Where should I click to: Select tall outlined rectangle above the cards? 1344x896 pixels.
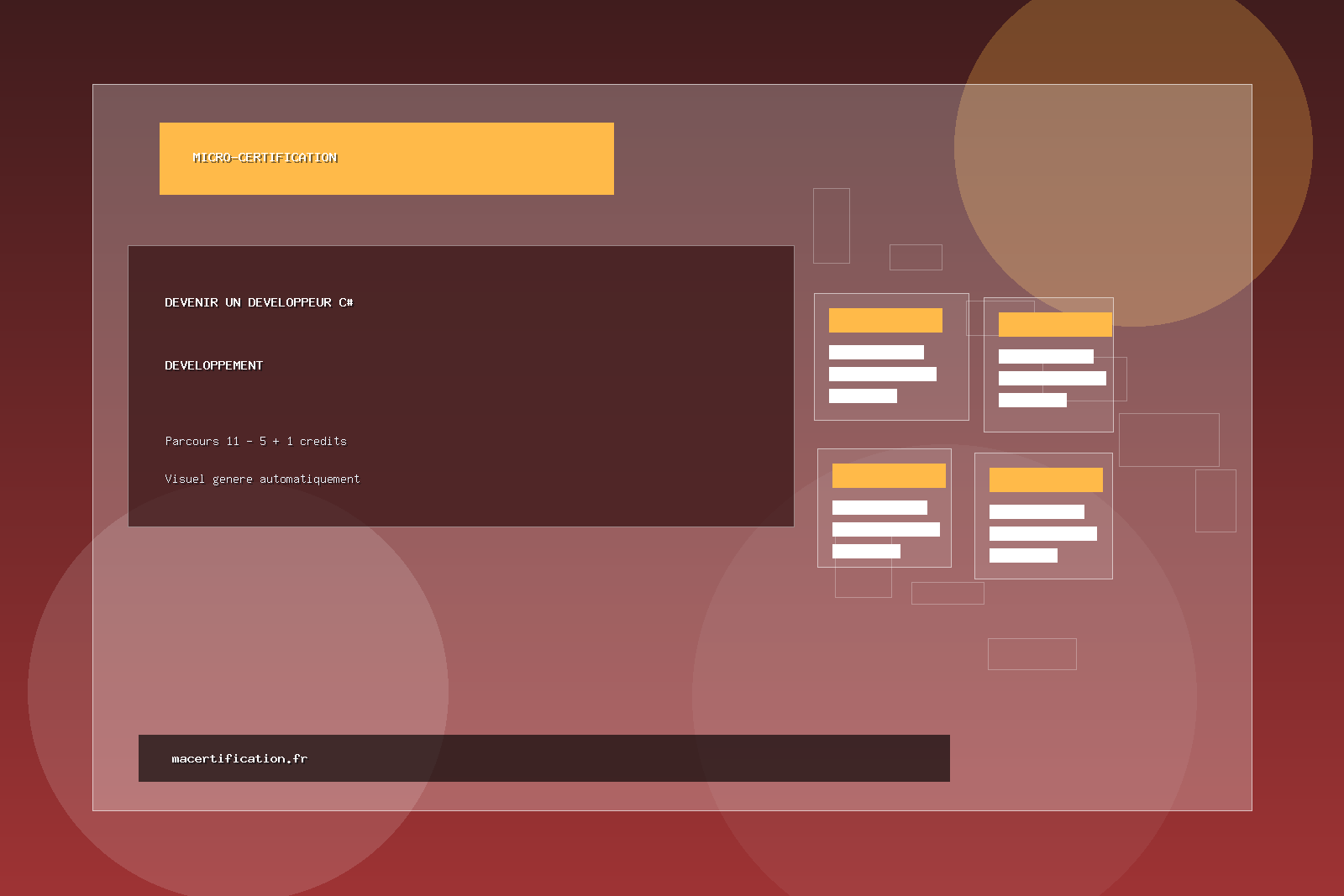831,226
